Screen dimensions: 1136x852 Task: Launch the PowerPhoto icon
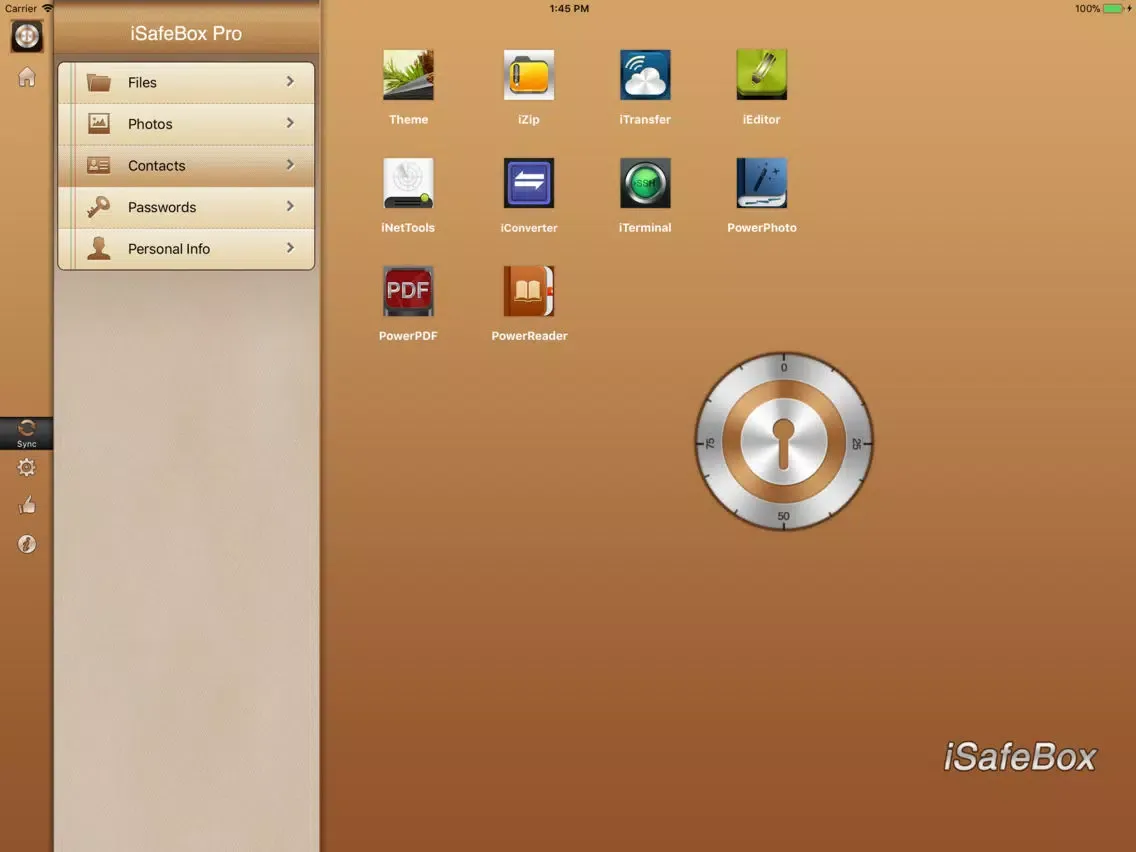(x=761, y=183)
